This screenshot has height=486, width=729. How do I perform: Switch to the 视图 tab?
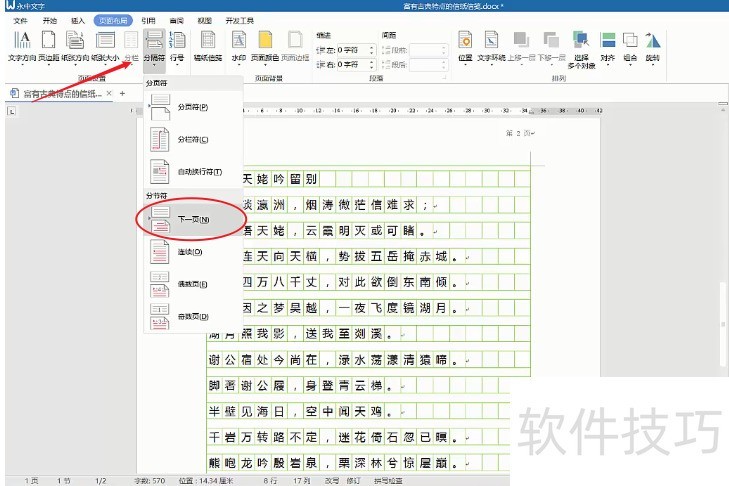coord(205,20)
